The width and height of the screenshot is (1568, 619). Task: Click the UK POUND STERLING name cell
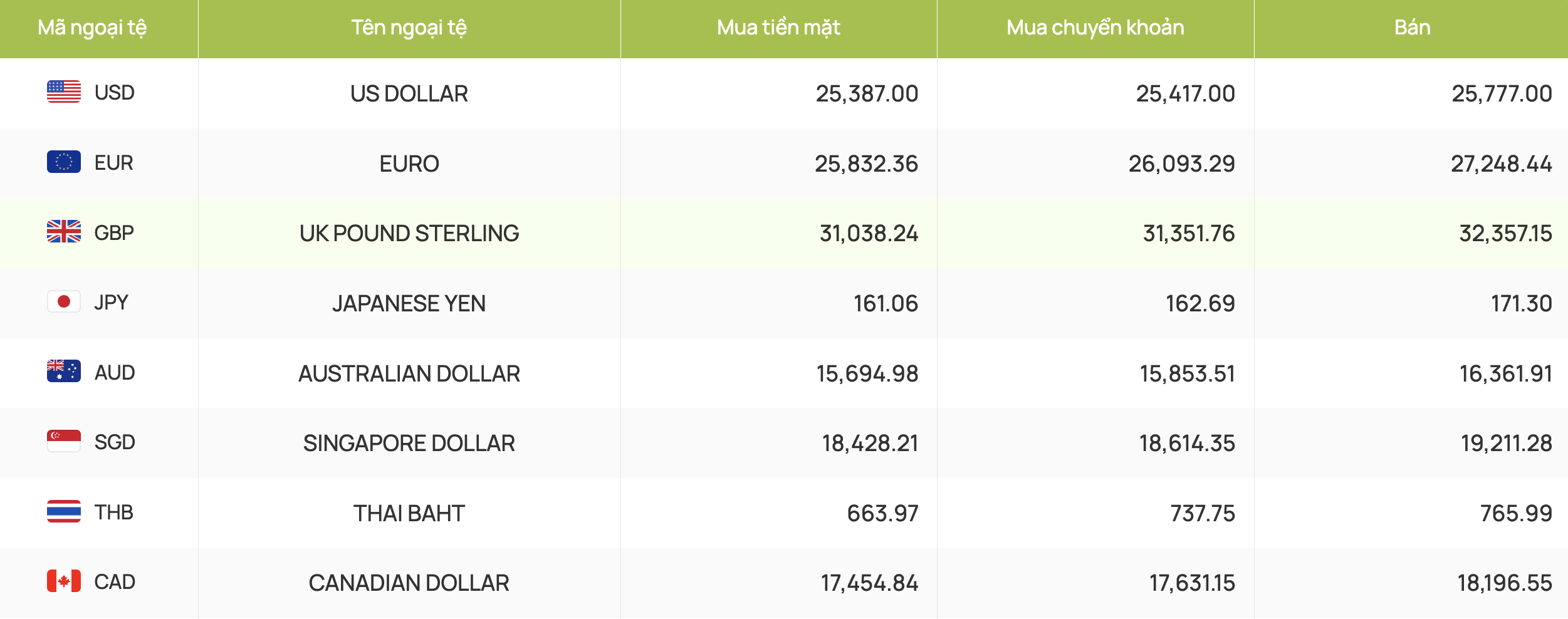pos(409,233)
